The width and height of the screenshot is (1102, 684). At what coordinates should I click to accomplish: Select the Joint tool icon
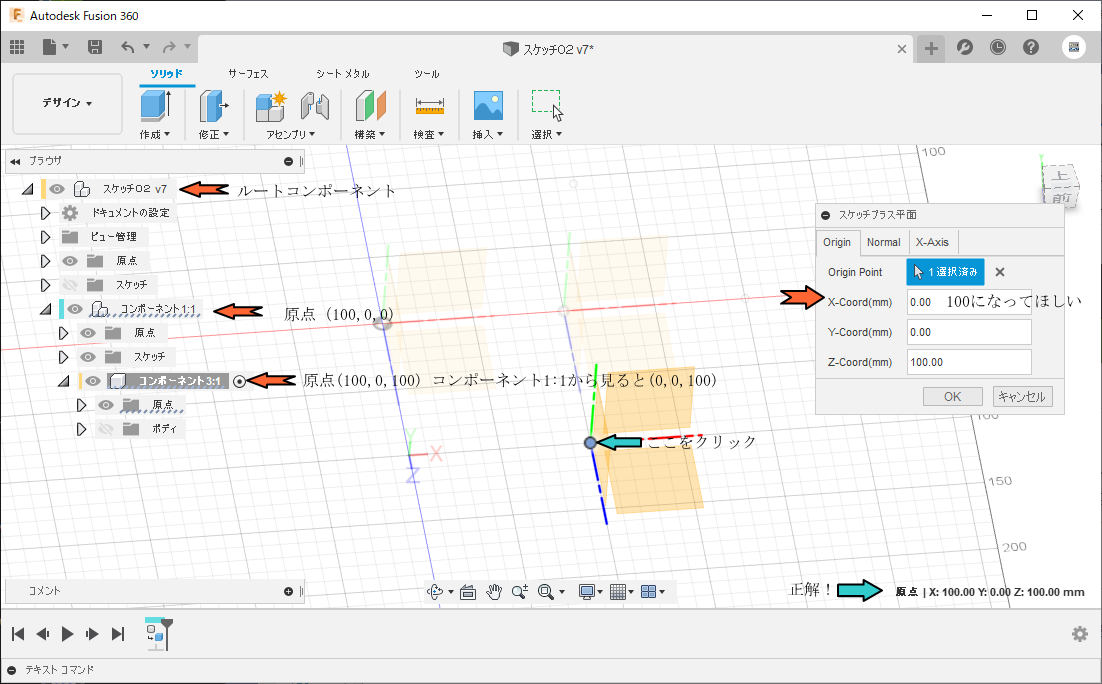tap(315, 107)
